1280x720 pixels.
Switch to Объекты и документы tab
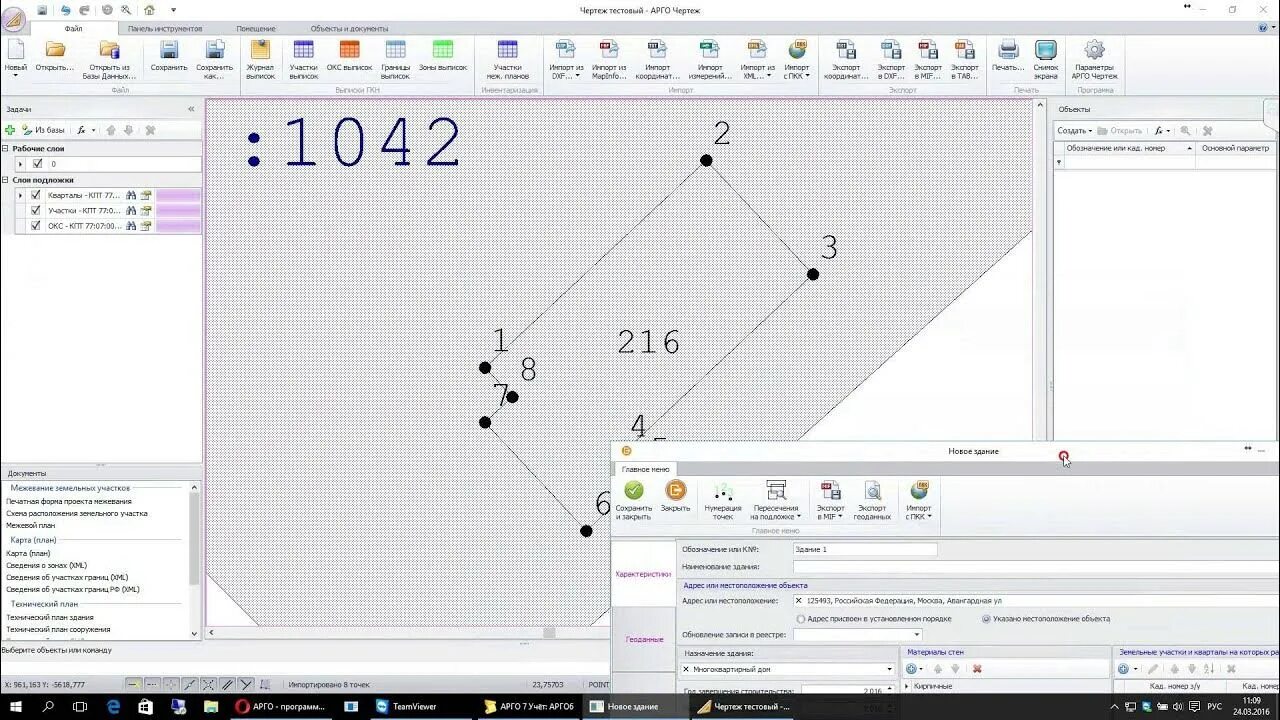pyautogui.click(x=349, y=29)
